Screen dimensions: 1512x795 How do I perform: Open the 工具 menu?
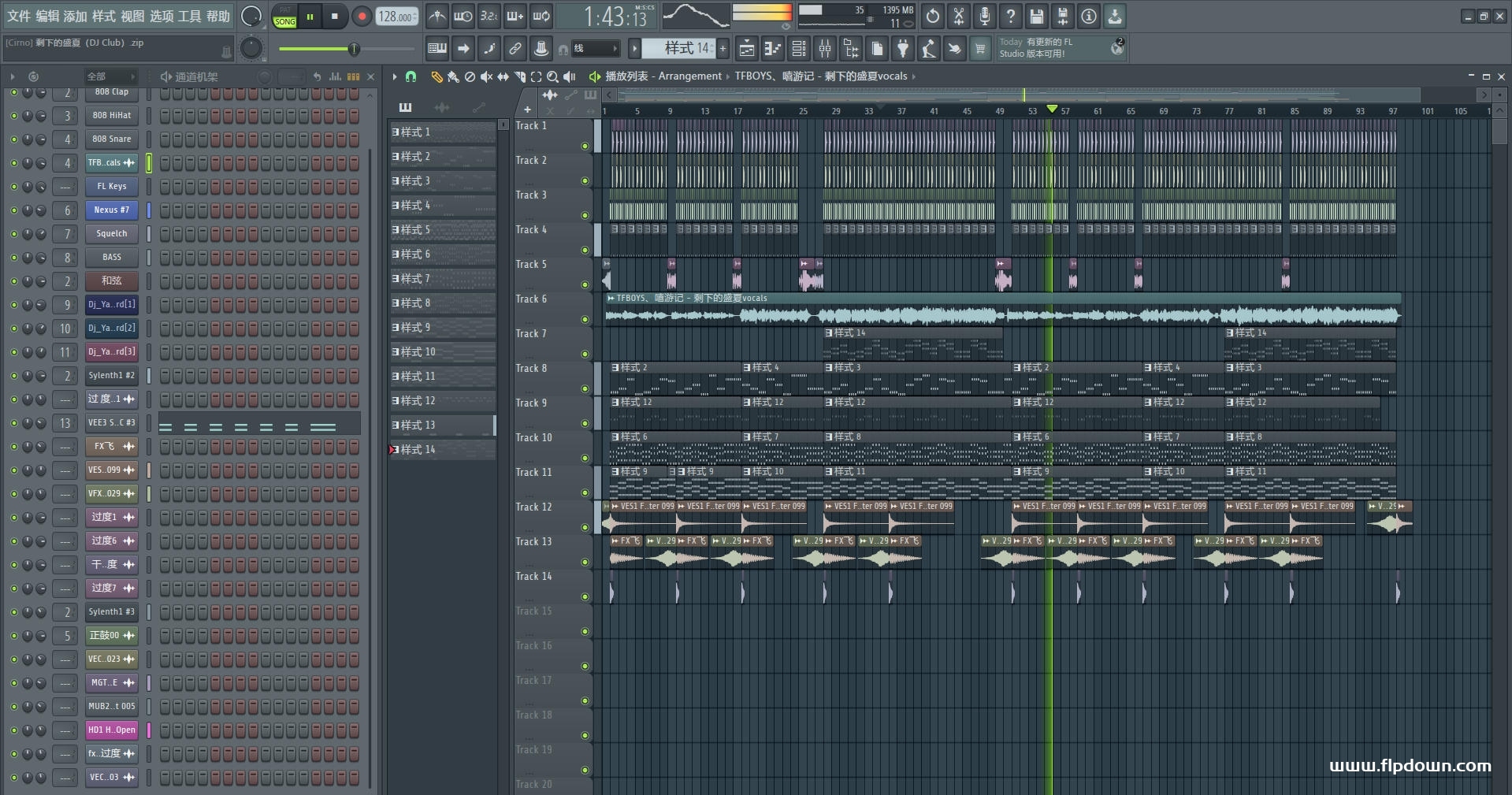pyautogui.click(x=189, y=16)
